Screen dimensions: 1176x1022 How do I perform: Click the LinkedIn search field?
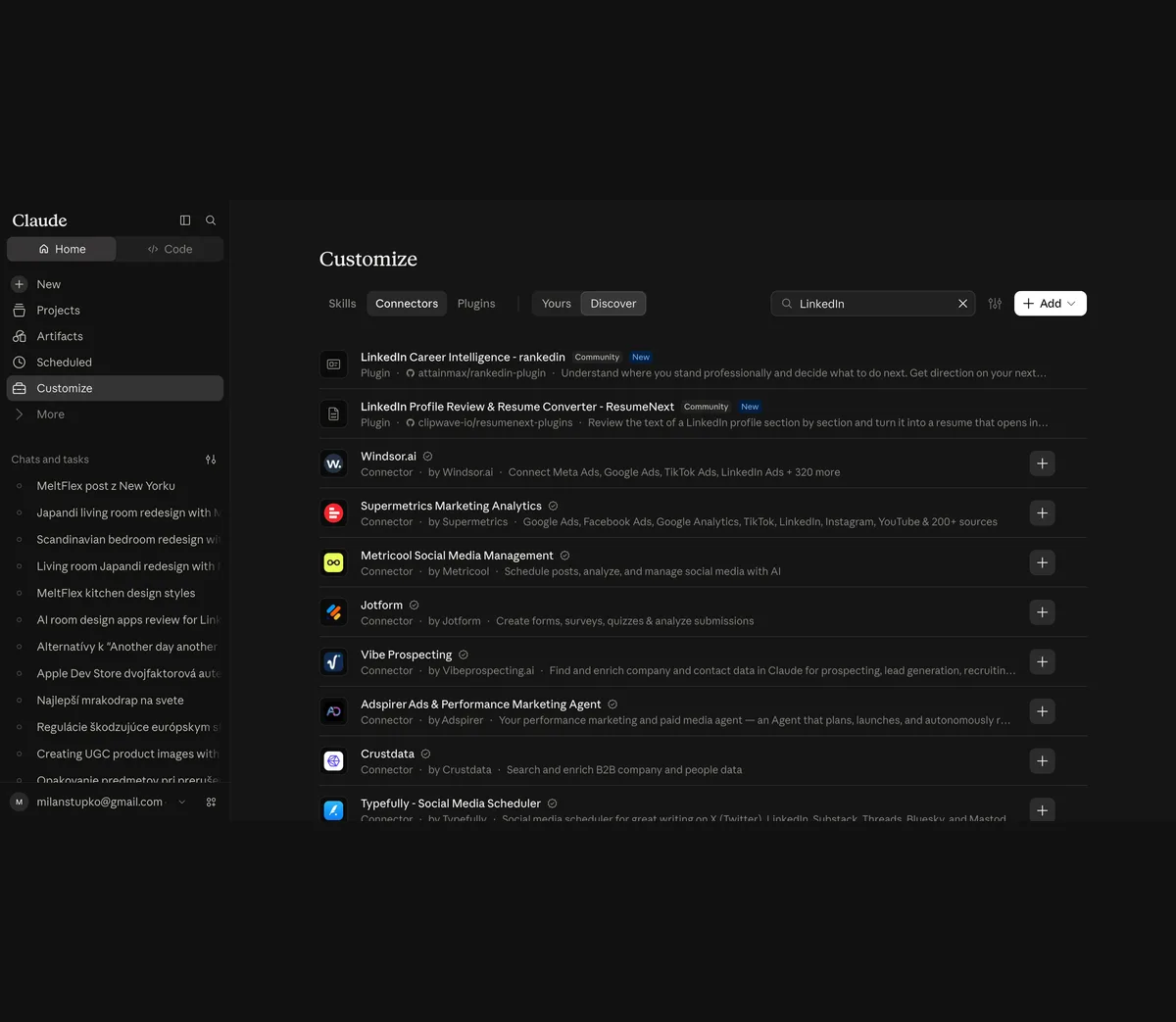pyautogui.click(x=873, y=304)
